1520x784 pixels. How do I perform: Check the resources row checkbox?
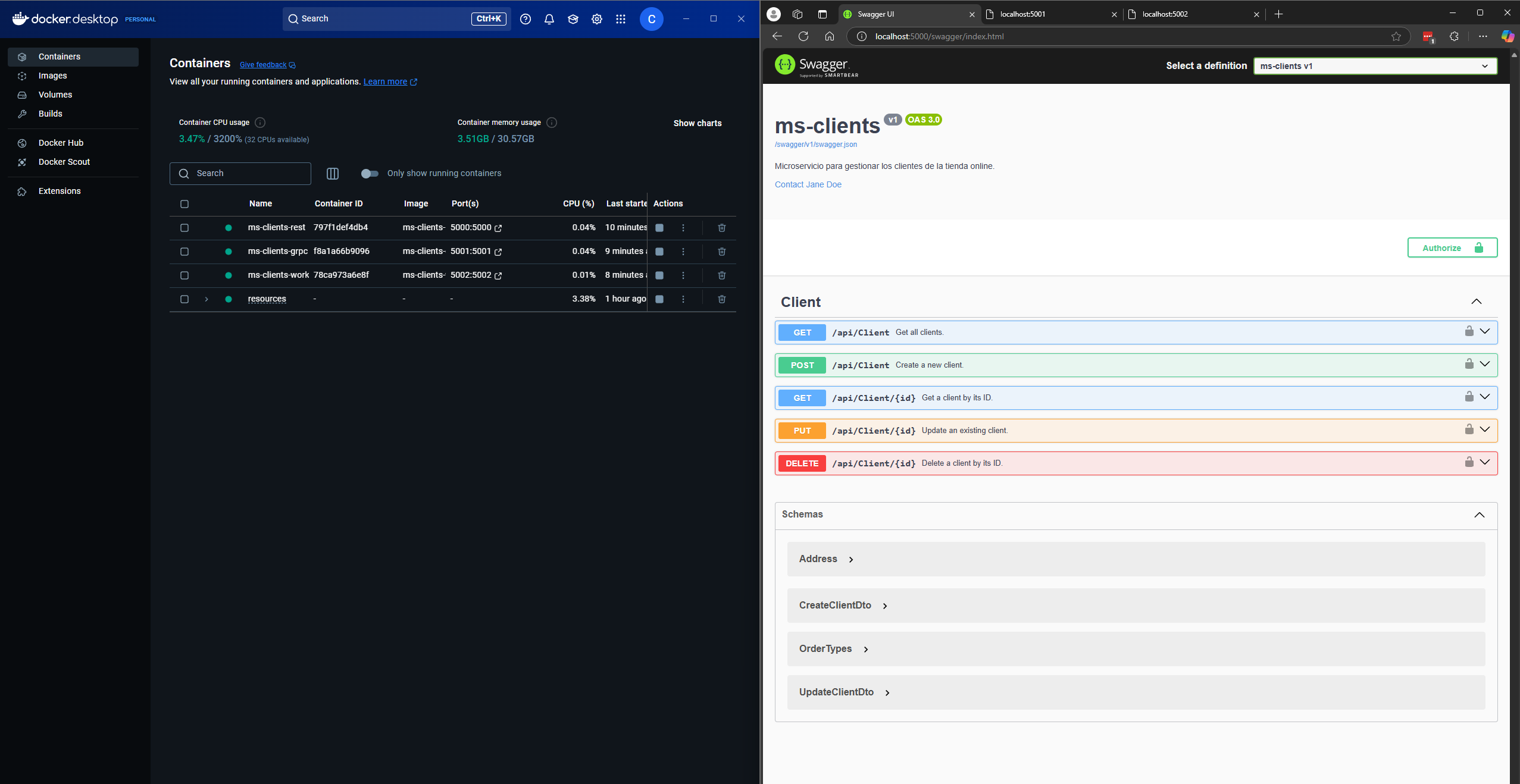184,299
